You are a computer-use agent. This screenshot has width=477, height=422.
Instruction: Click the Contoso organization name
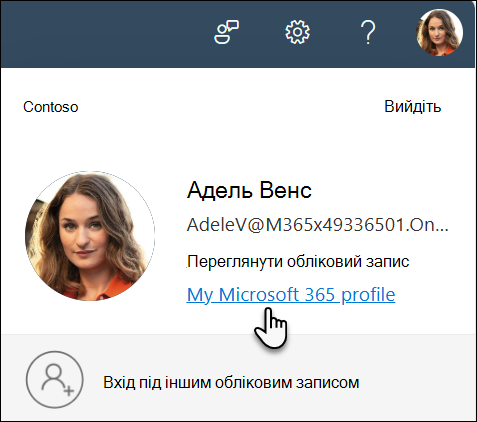(x=51, y=107)
